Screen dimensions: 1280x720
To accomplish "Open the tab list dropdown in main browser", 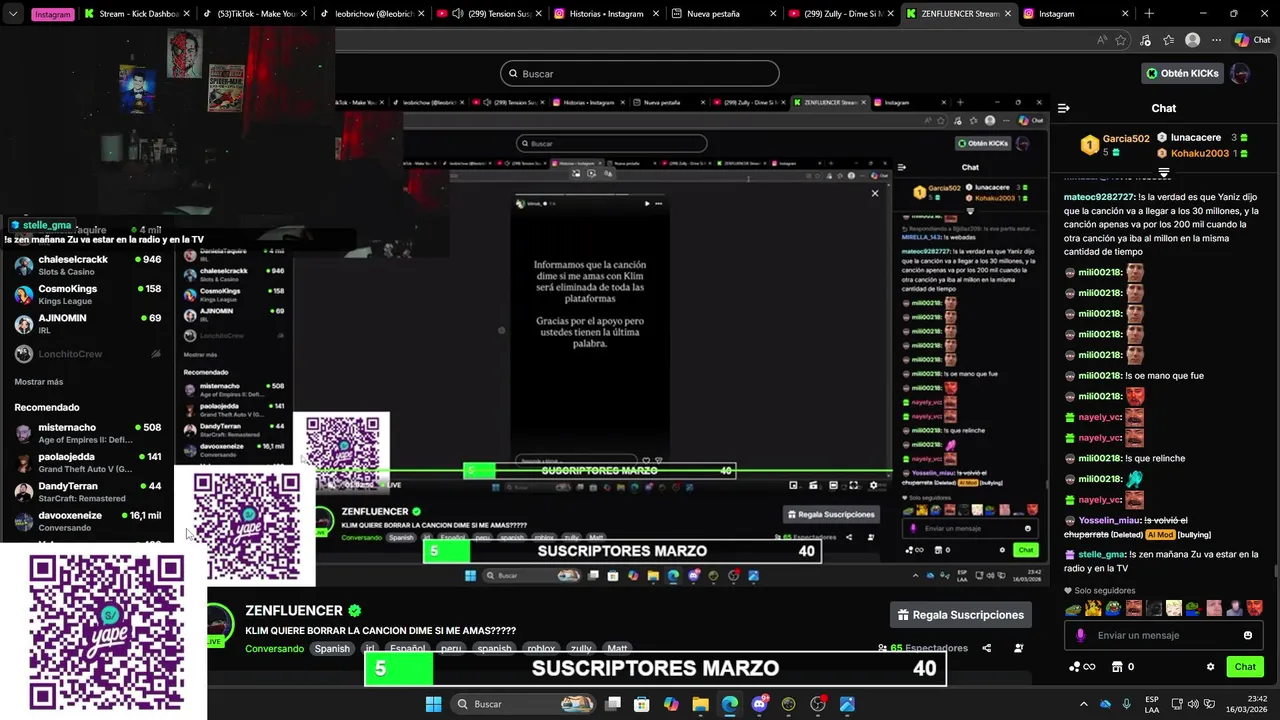I will pyautogui.click(x=13, y=14).
